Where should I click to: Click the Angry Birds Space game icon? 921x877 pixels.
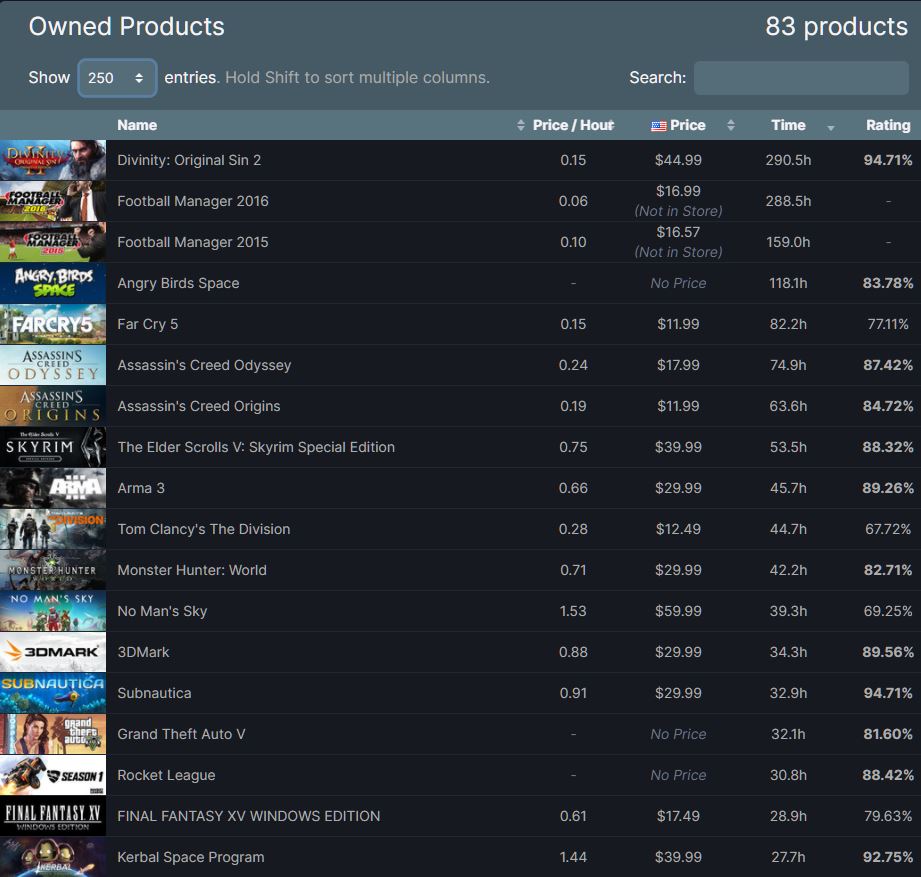tap(52, 283)
